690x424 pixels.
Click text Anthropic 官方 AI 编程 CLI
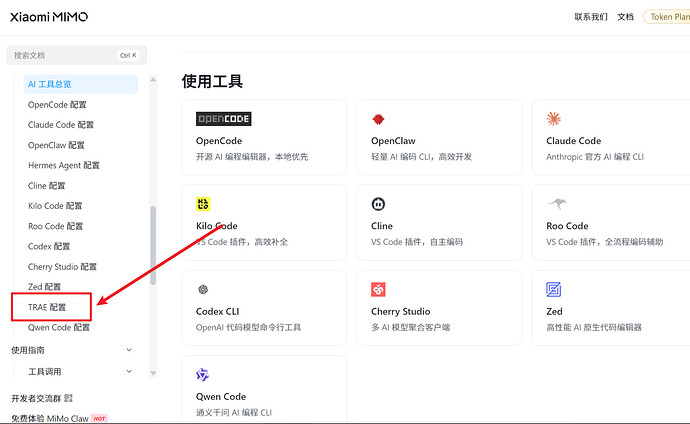595,157
